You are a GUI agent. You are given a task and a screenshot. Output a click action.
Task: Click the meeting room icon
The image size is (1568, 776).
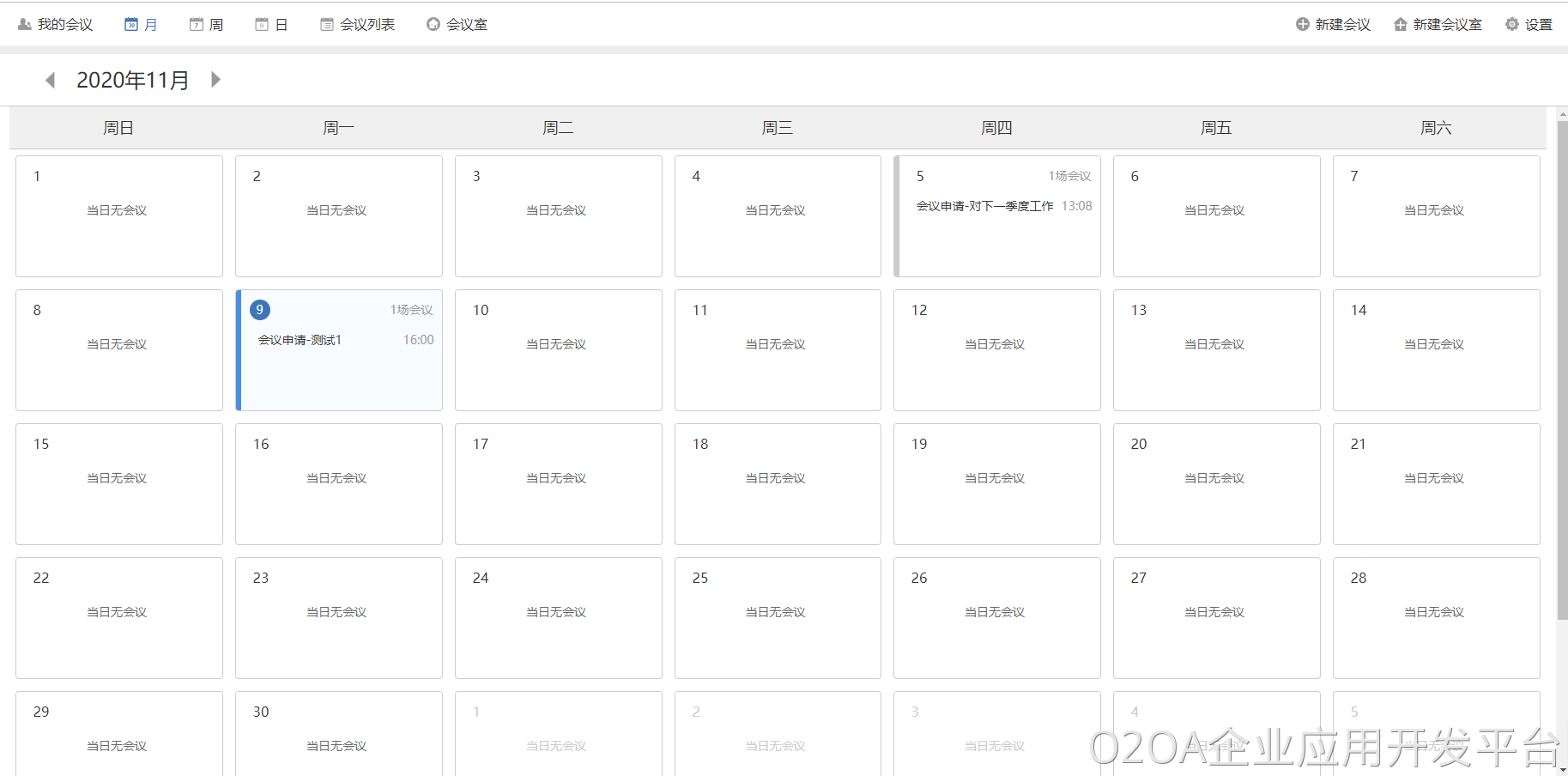click(433, 25)
